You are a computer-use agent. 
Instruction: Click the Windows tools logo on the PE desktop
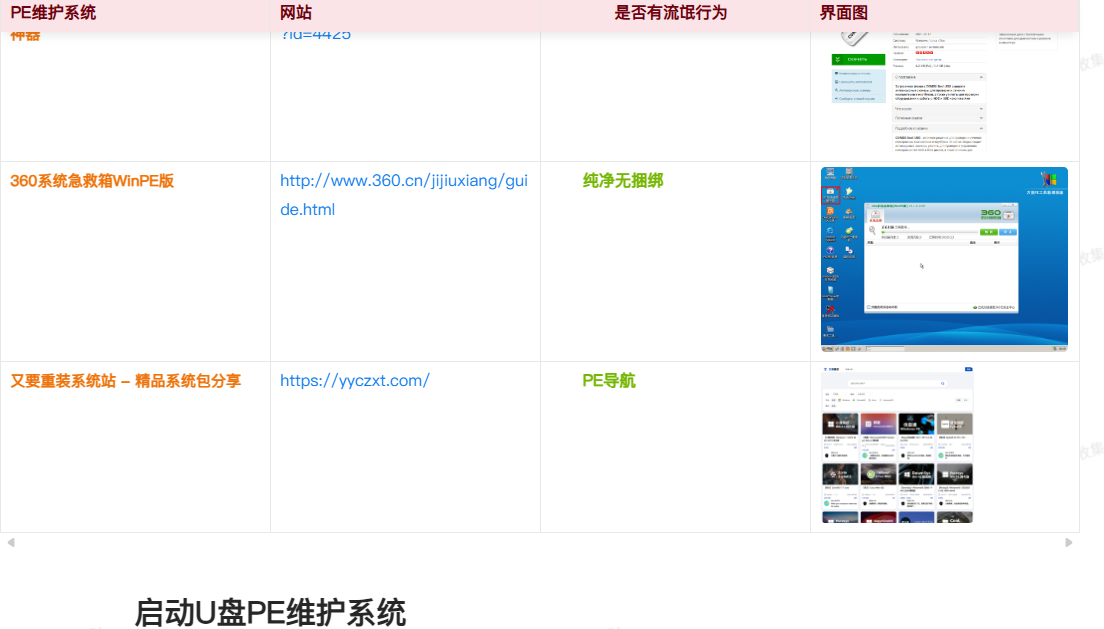pos(1048,180)
